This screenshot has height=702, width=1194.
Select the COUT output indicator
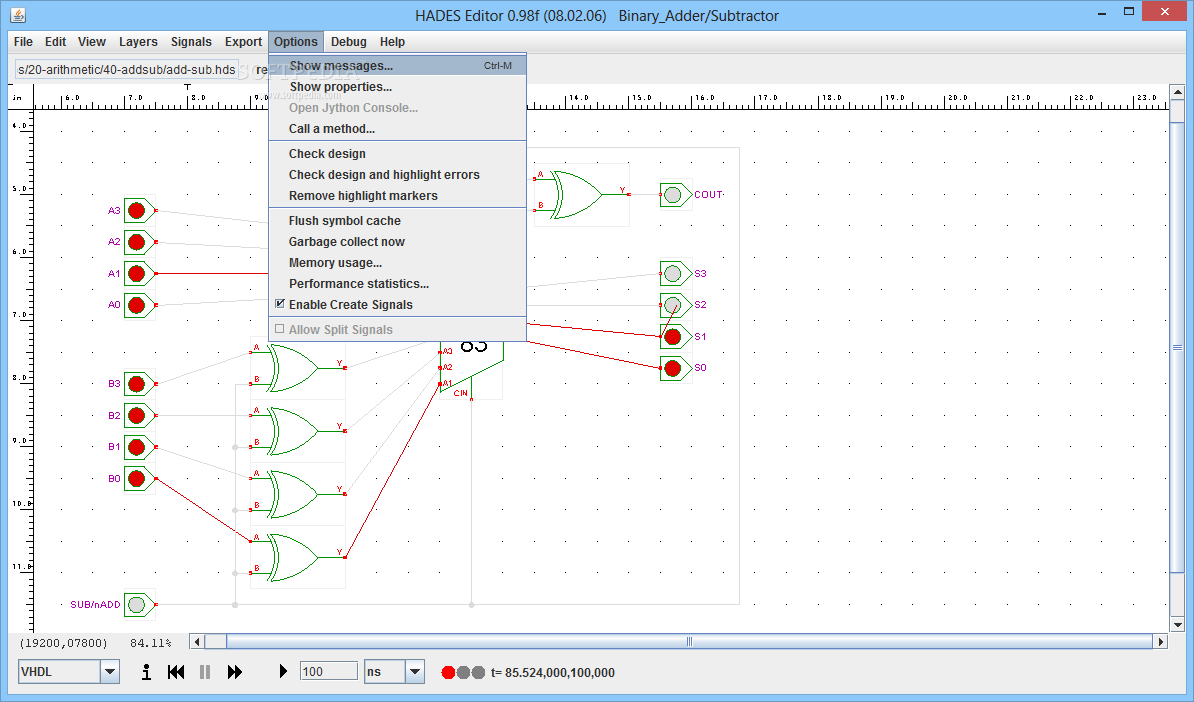[673, 195]
